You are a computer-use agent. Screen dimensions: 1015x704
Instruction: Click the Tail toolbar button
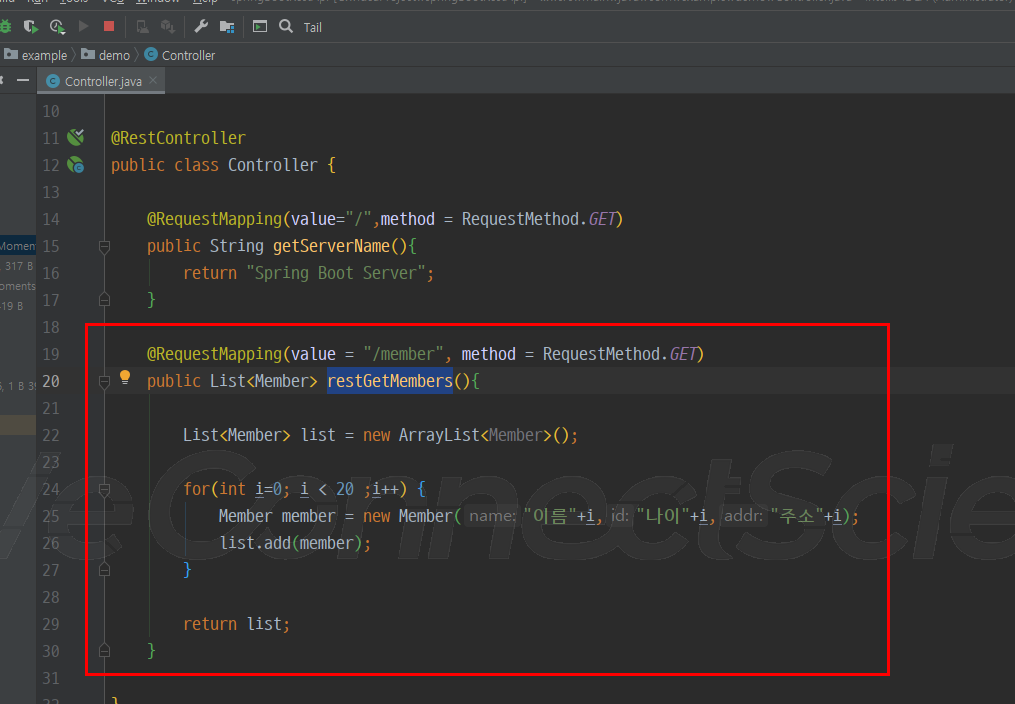(x=313, y=27)
